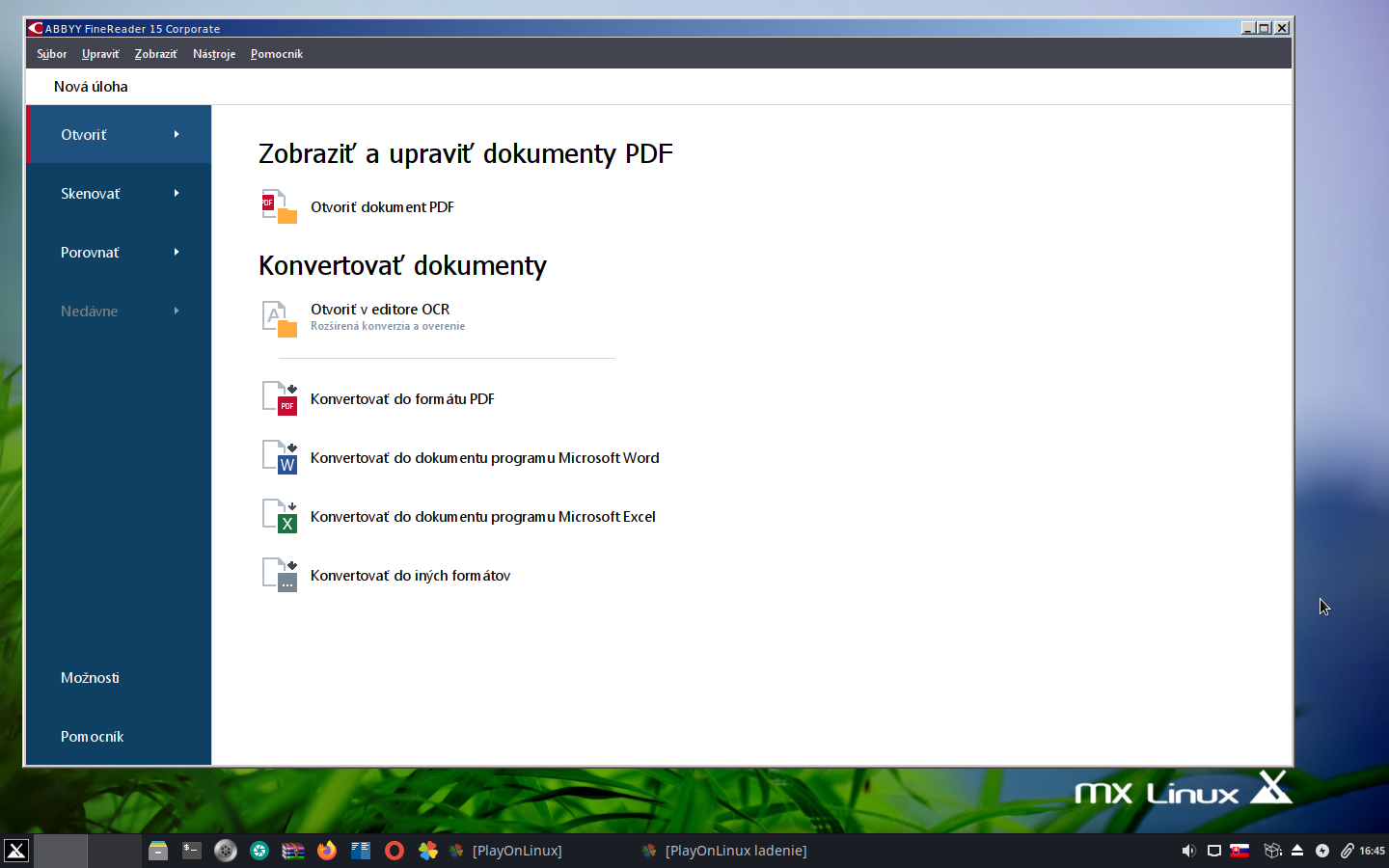The height and width of the screenshot is (868, 1389).
Task: Click Konvertovať do dokumentu programu Microsoft Word
Action: pyautogui.click(x=485, y=457)
